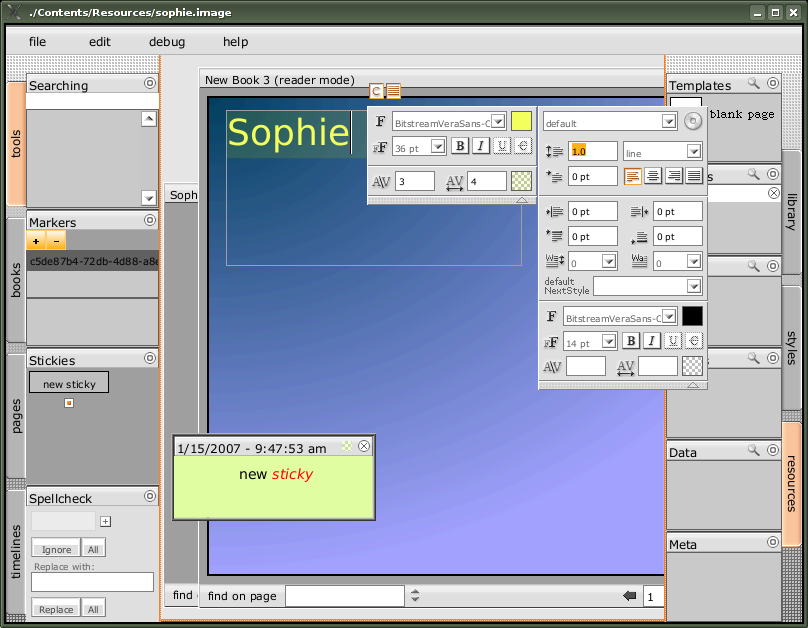
Task: Click the orange C character-format icon
Action: pyautogui.click(x=376, y=91)
